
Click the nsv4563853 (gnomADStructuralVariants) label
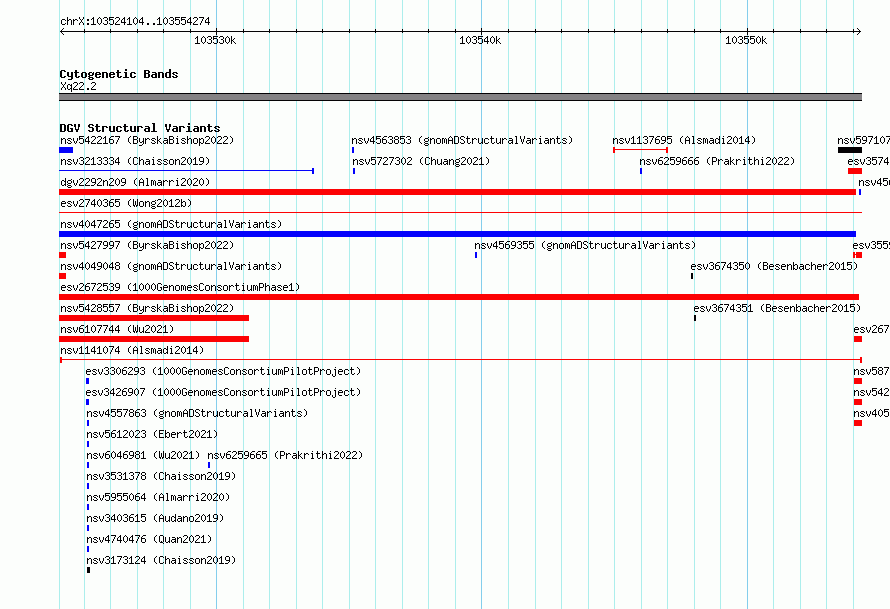click(x=462, y=140)
